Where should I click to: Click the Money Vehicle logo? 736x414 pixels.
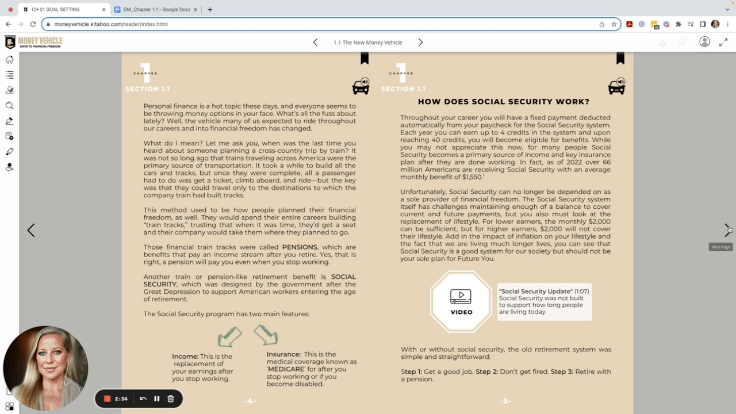point(34,42)
